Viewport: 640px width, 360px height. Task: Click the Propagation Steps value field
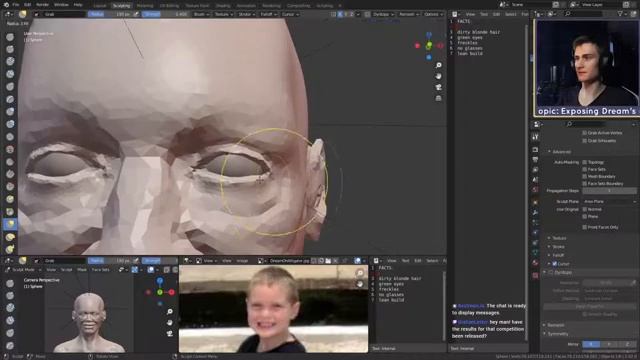(609, 191)
